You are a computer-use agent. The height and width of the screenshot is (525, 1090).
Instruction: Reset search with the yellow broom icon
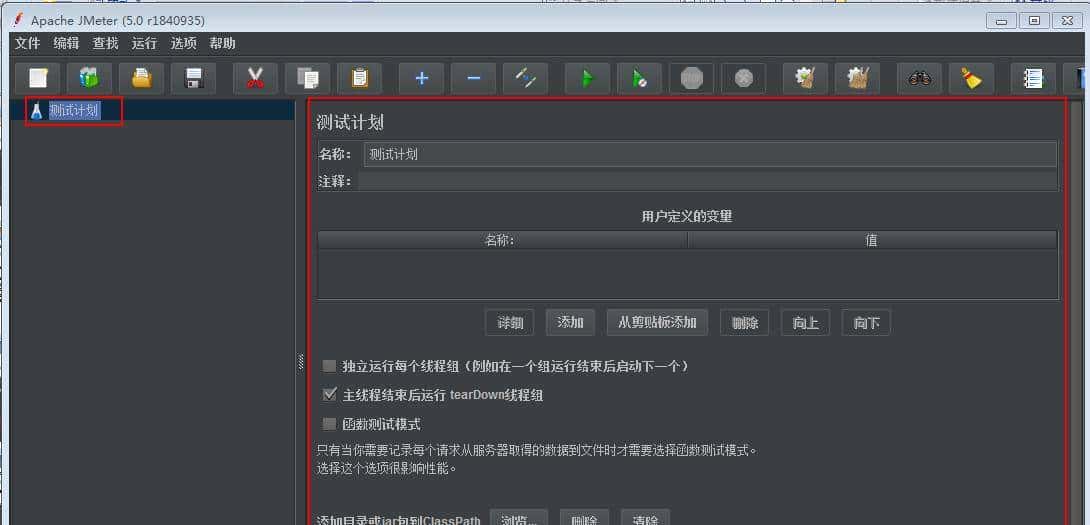click(x=972, y=79)
